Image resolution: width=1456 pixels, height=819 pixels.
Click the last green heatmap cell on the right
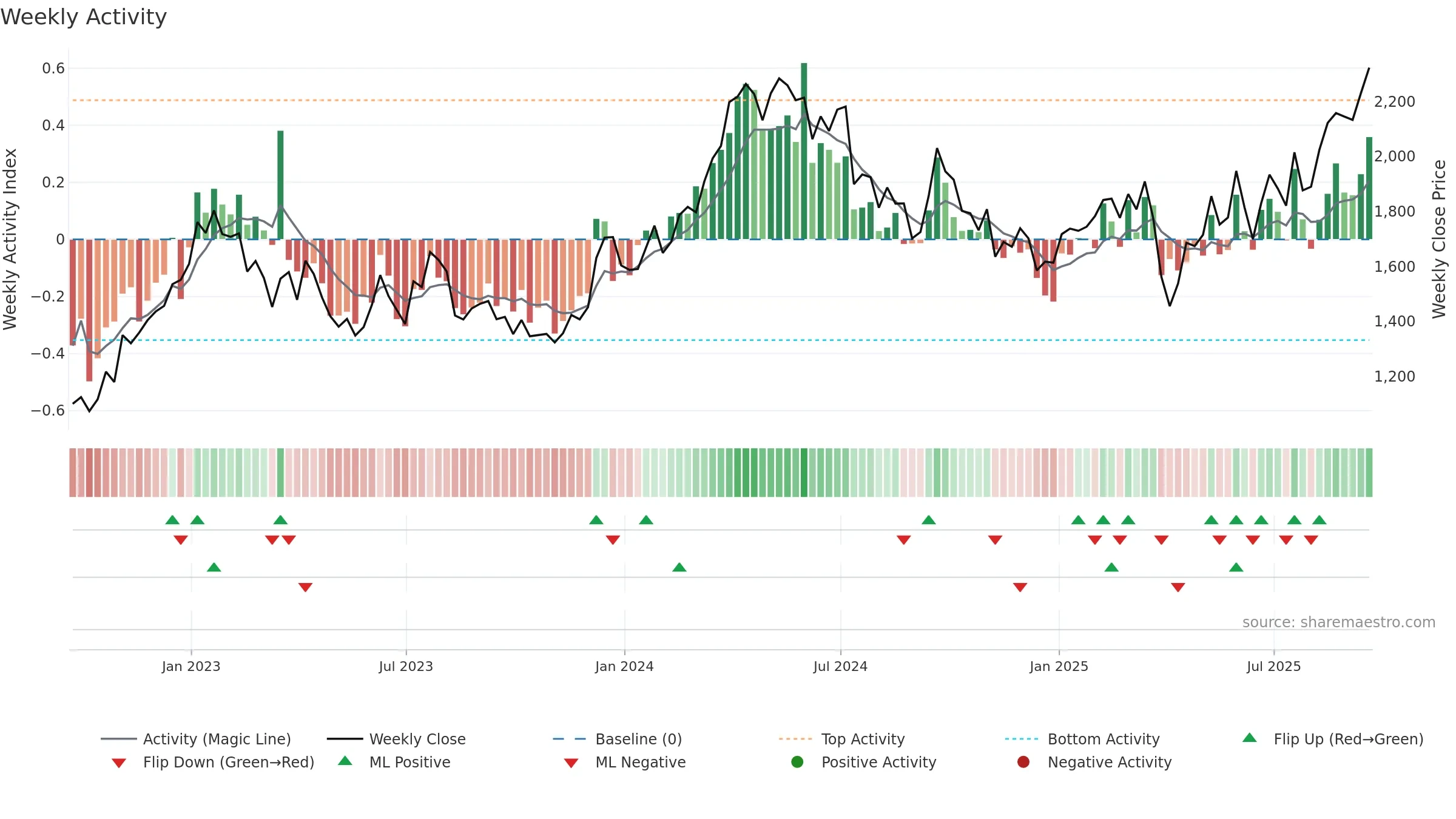[x=1369, y=473]
